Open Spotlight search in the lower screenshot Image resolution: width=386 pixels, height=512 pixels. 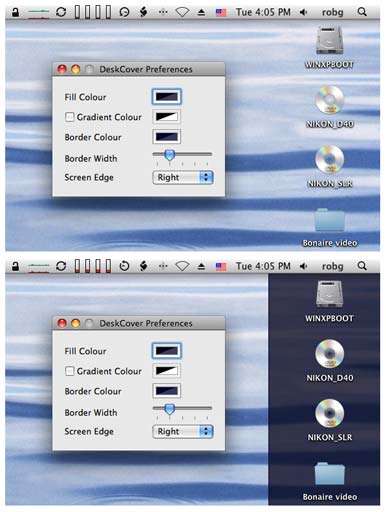362,266
